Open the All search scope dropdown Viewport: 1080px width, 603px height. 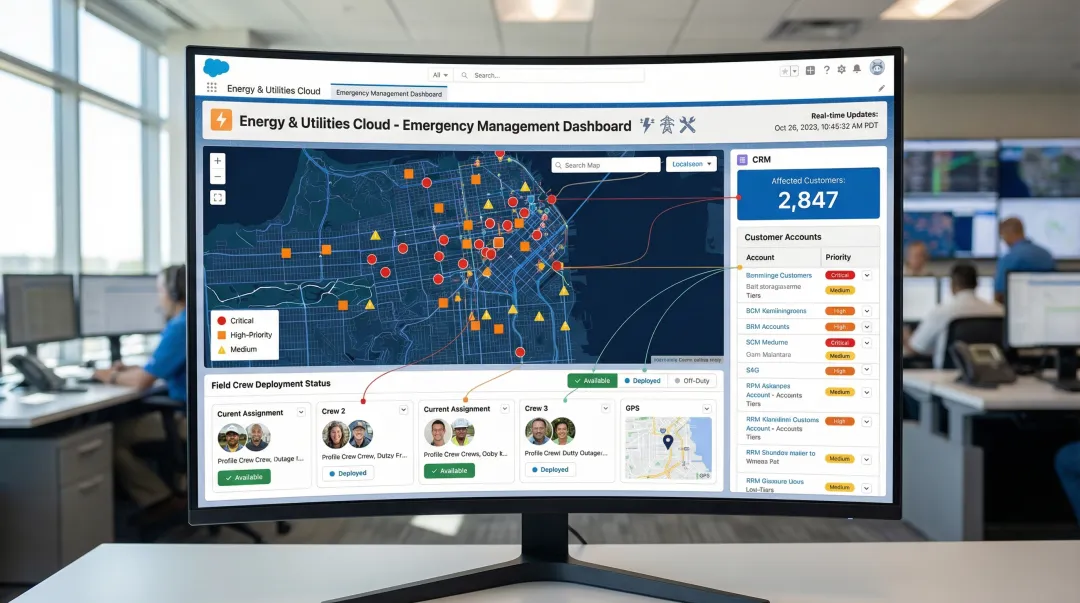click(440, 75)
